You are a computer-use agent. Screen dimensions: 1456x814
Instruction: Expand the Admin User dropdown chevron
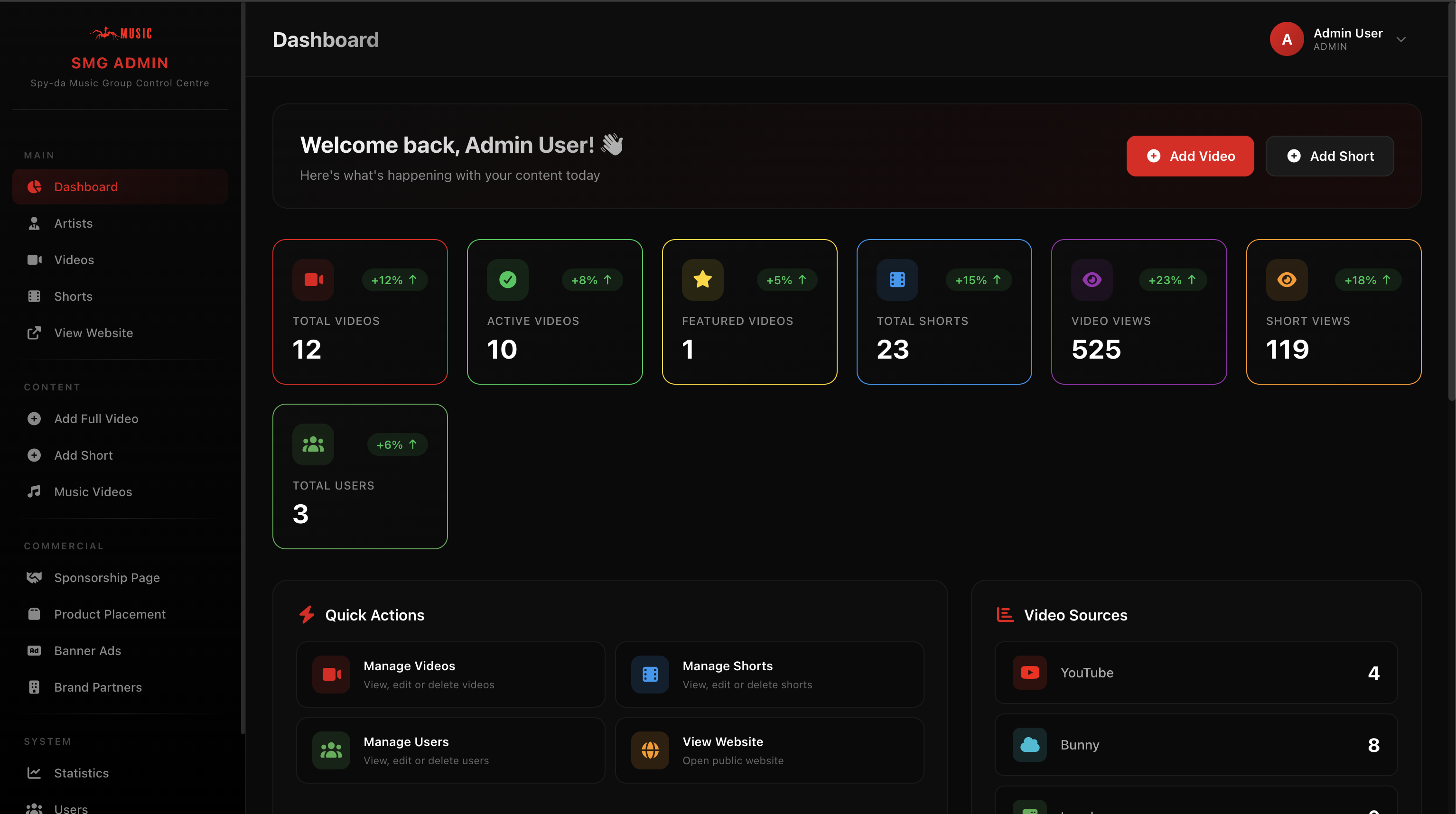tap(1400, 39)
